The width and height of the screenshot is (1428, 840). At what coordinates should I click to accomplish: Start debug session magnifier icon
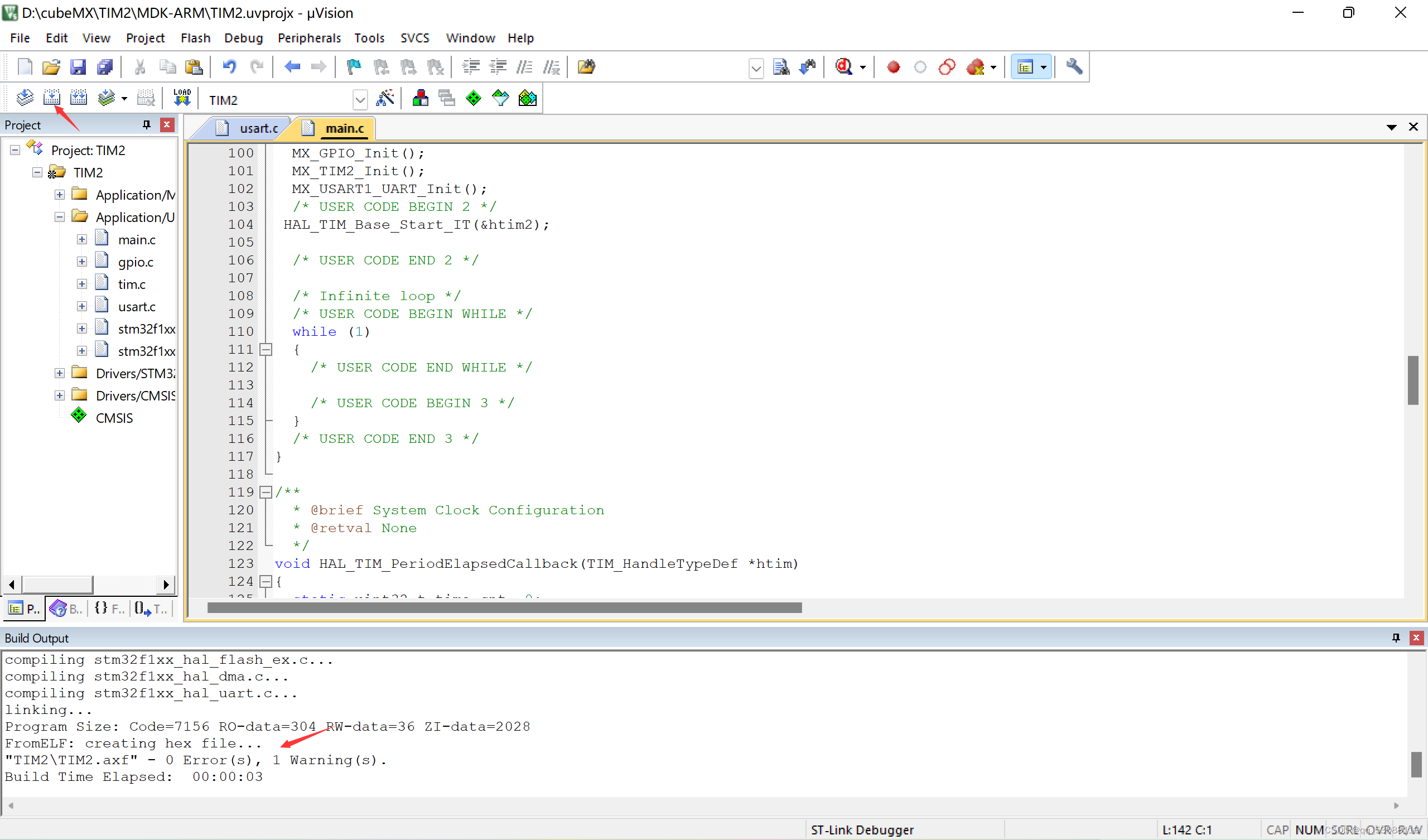[x=844, y=67]
